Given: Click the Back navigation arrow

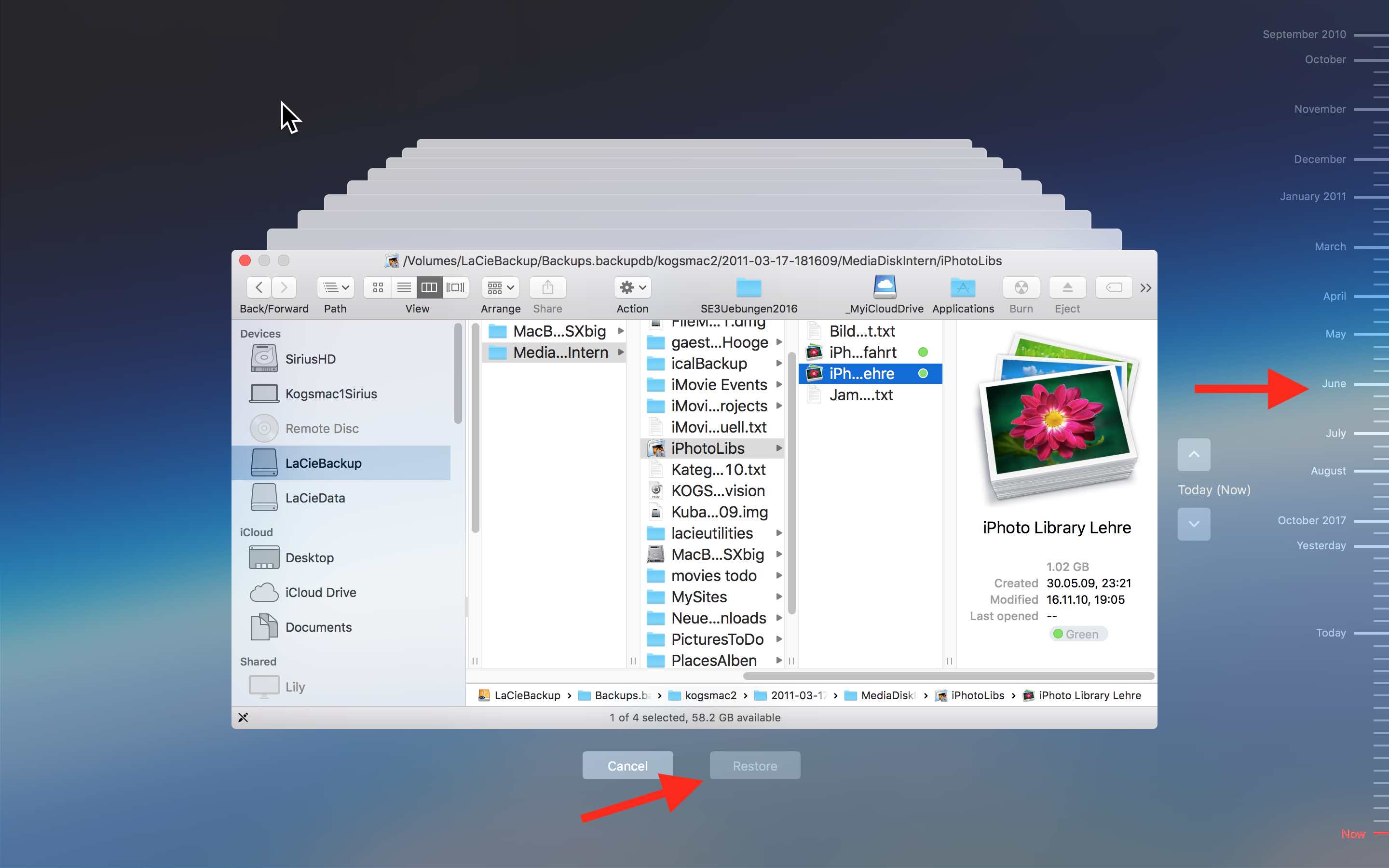Looking at the screenshot, I should (259, 287).
